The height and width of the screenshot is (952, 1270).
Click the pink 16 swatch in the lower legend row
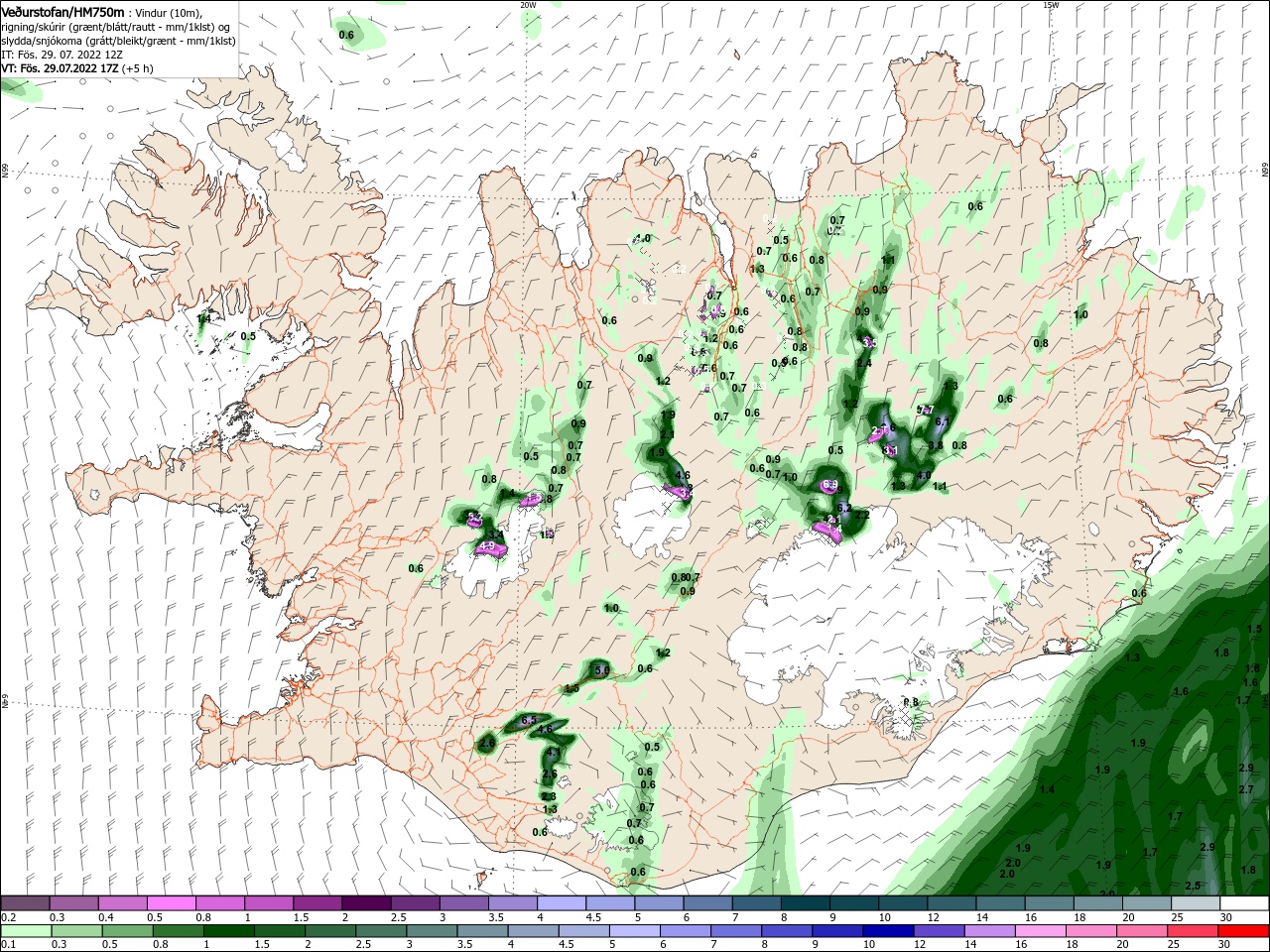pos(1042,930)
